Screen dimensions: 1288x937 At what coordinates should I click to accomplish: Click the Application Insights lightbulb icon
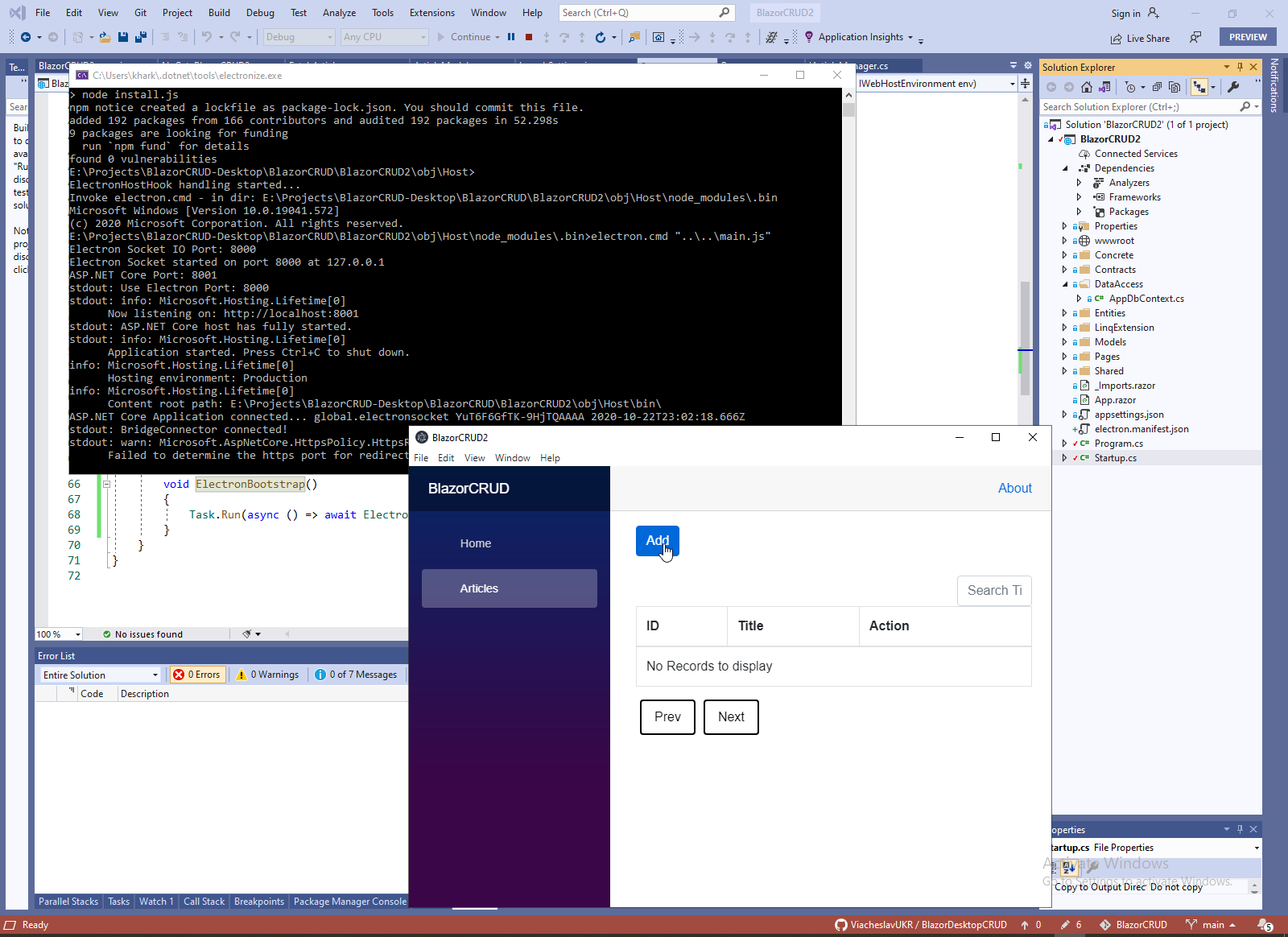click(809, 37)
